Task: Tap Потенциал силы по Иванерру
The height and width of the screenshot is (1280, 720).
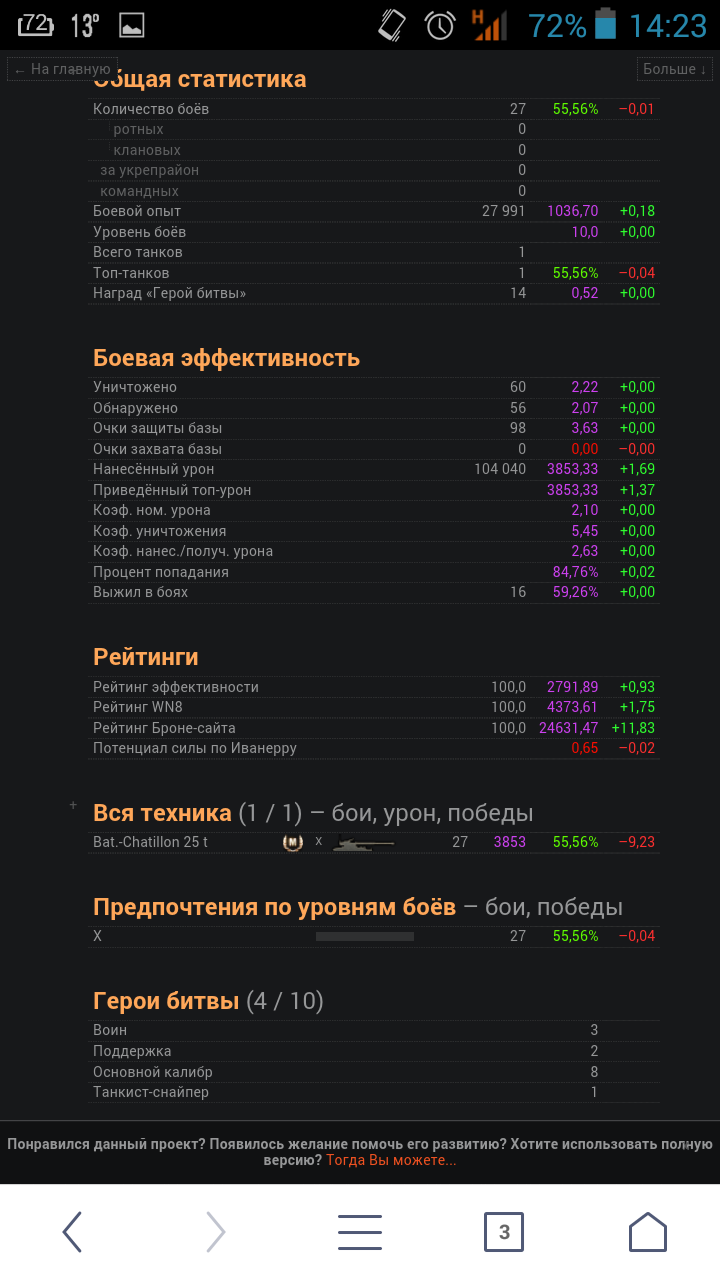Action: pos(195,748)
